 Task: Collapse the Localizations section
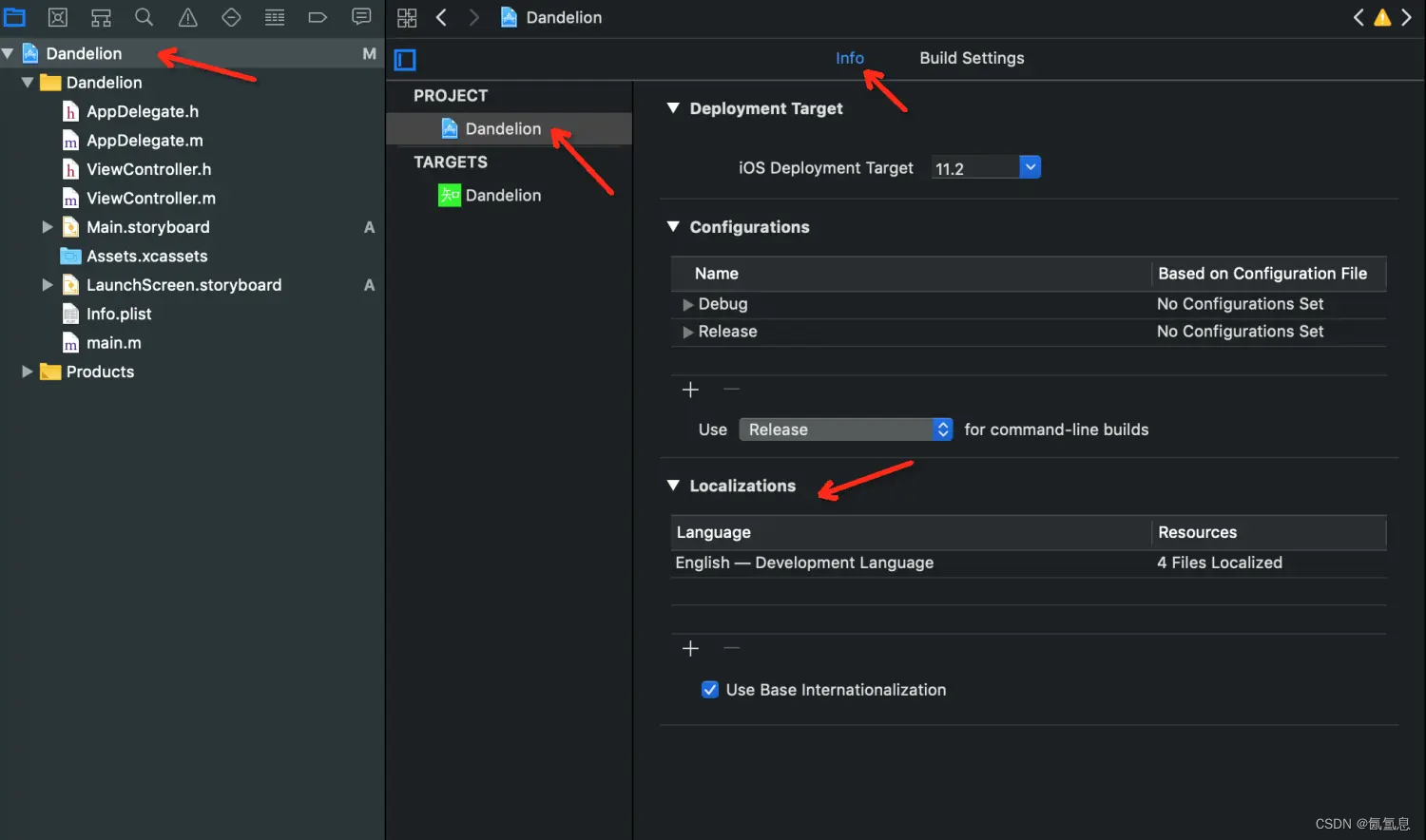click(673, 486)
